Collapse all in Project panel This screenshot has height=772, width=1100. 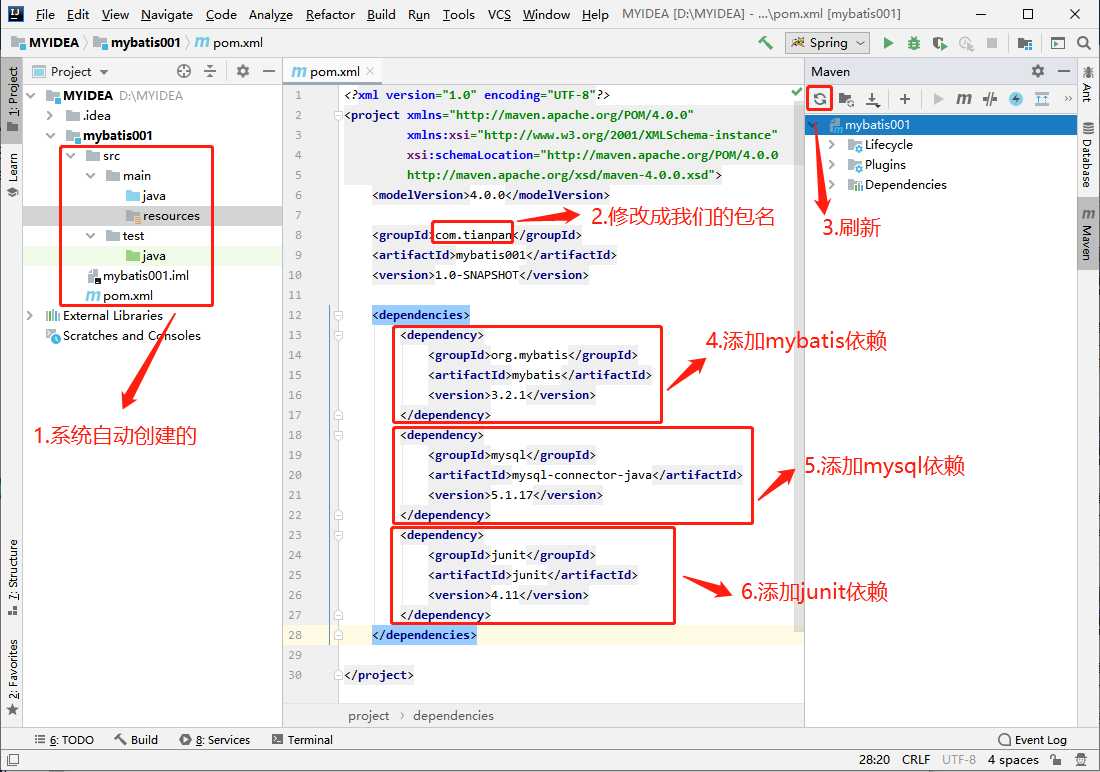pos(210,71)
